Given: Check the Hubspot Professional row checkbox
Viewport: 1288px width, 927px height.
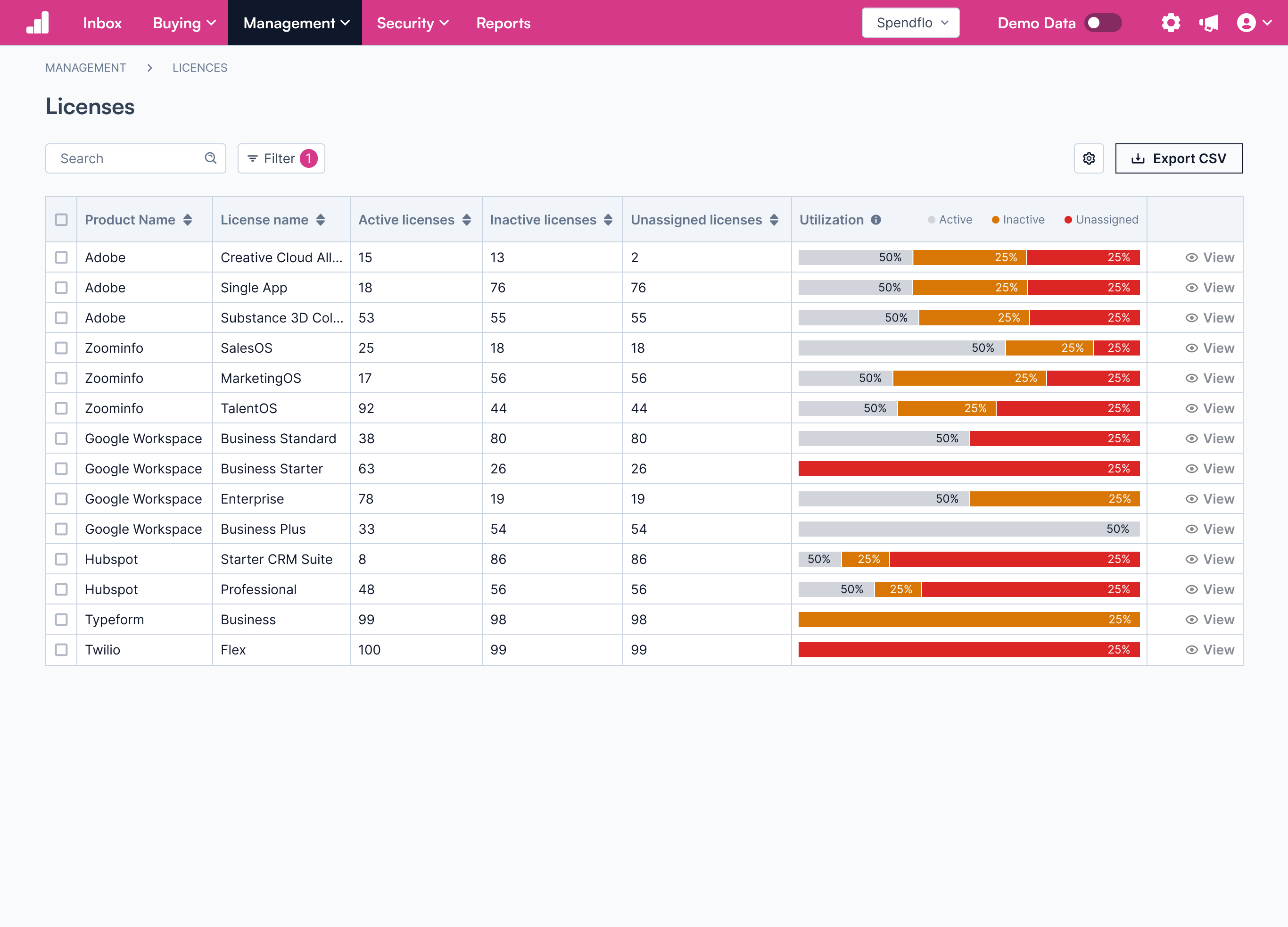Looking at the screenshot, I should (x=61, y=589).
